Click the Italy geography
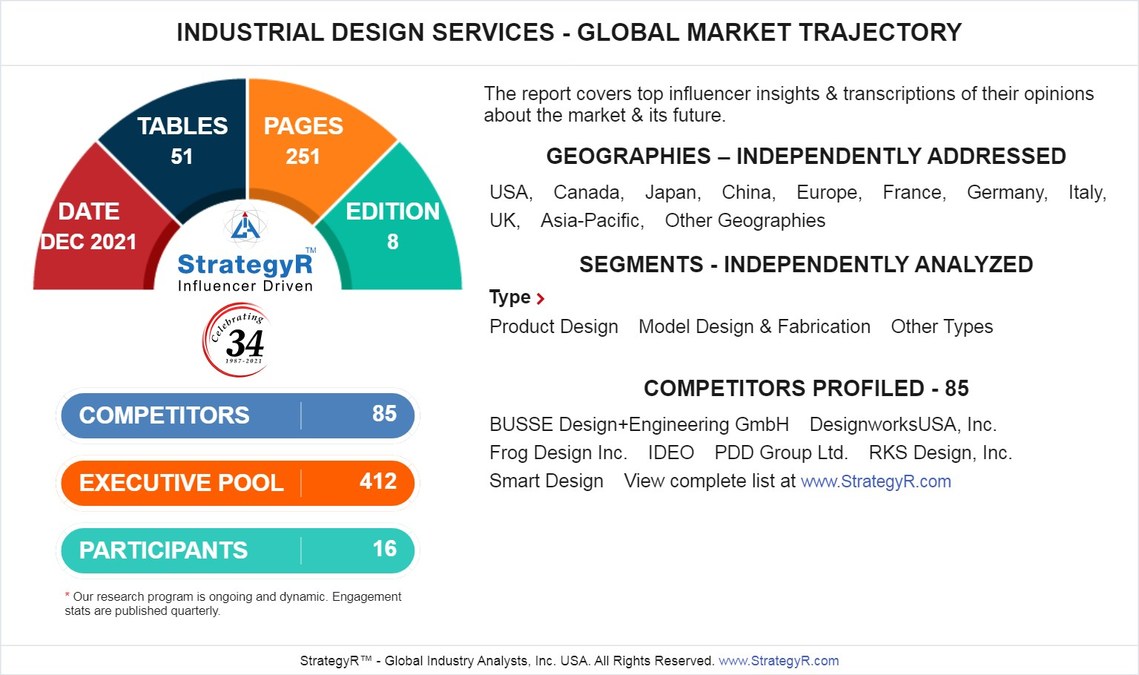1139x675 pixels. 1087,193
